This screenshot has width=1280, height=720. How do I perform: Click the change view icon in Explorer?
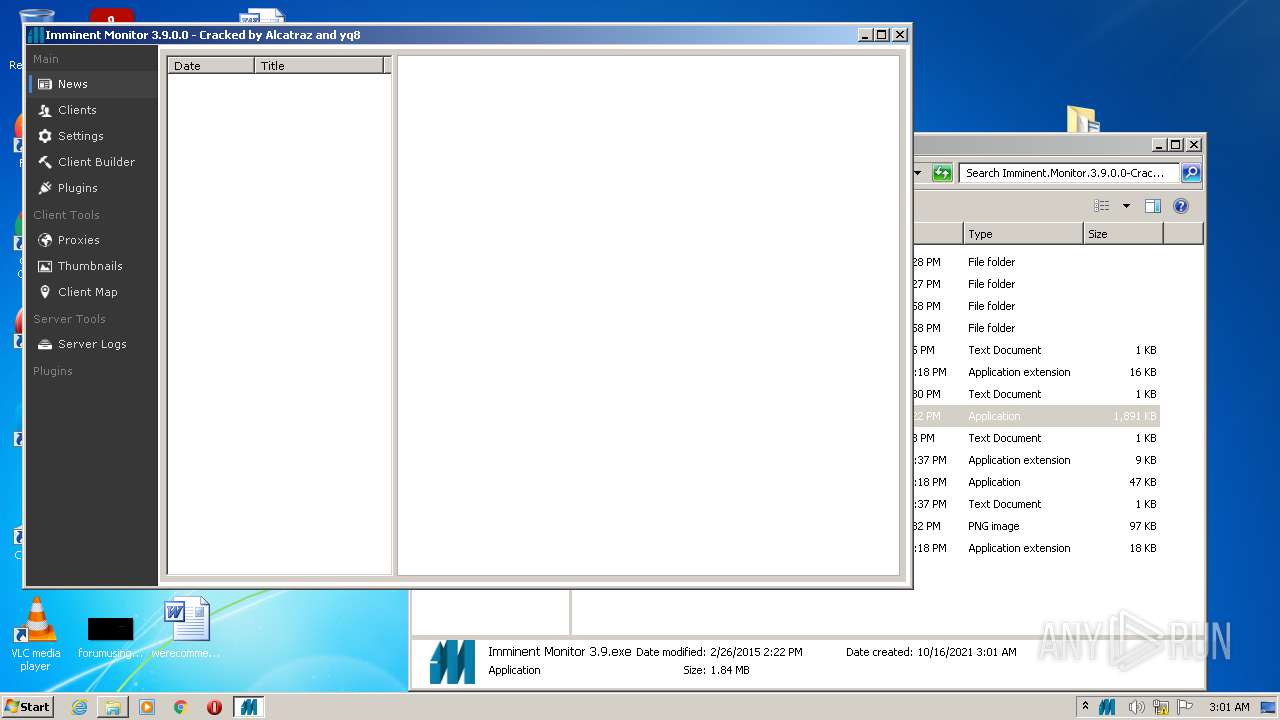point(1102,206)
